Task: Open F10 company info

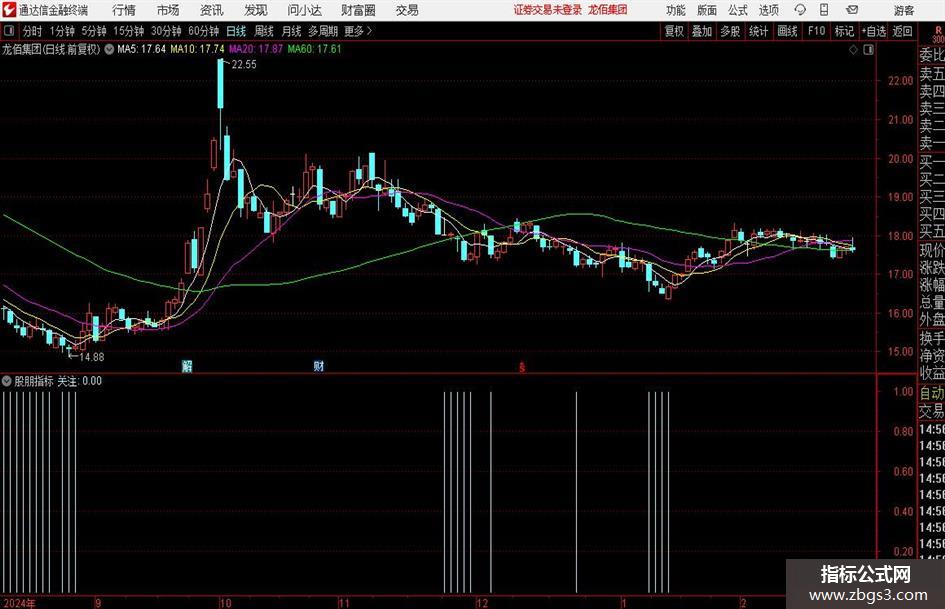Action: point(817,31)
